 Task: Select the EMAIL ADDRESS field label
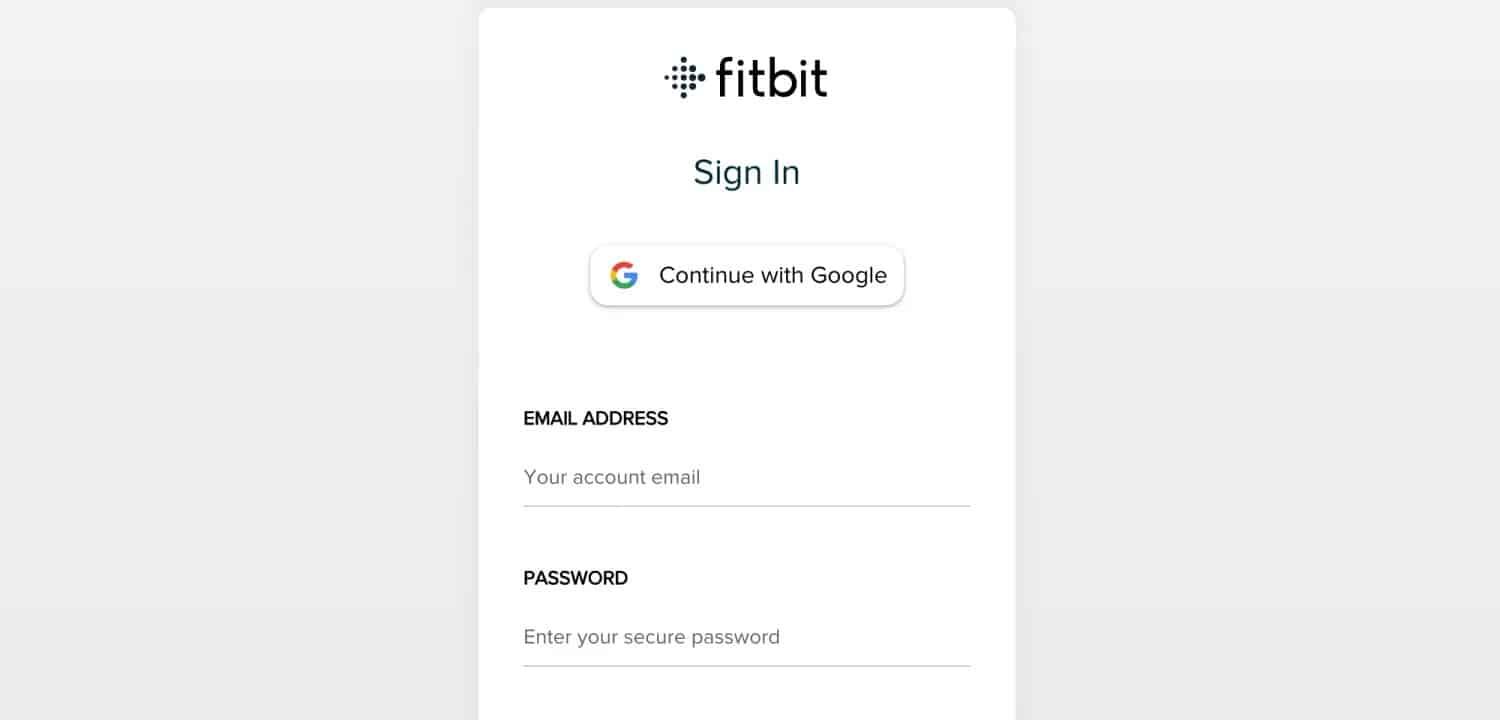tap(596, 418)
